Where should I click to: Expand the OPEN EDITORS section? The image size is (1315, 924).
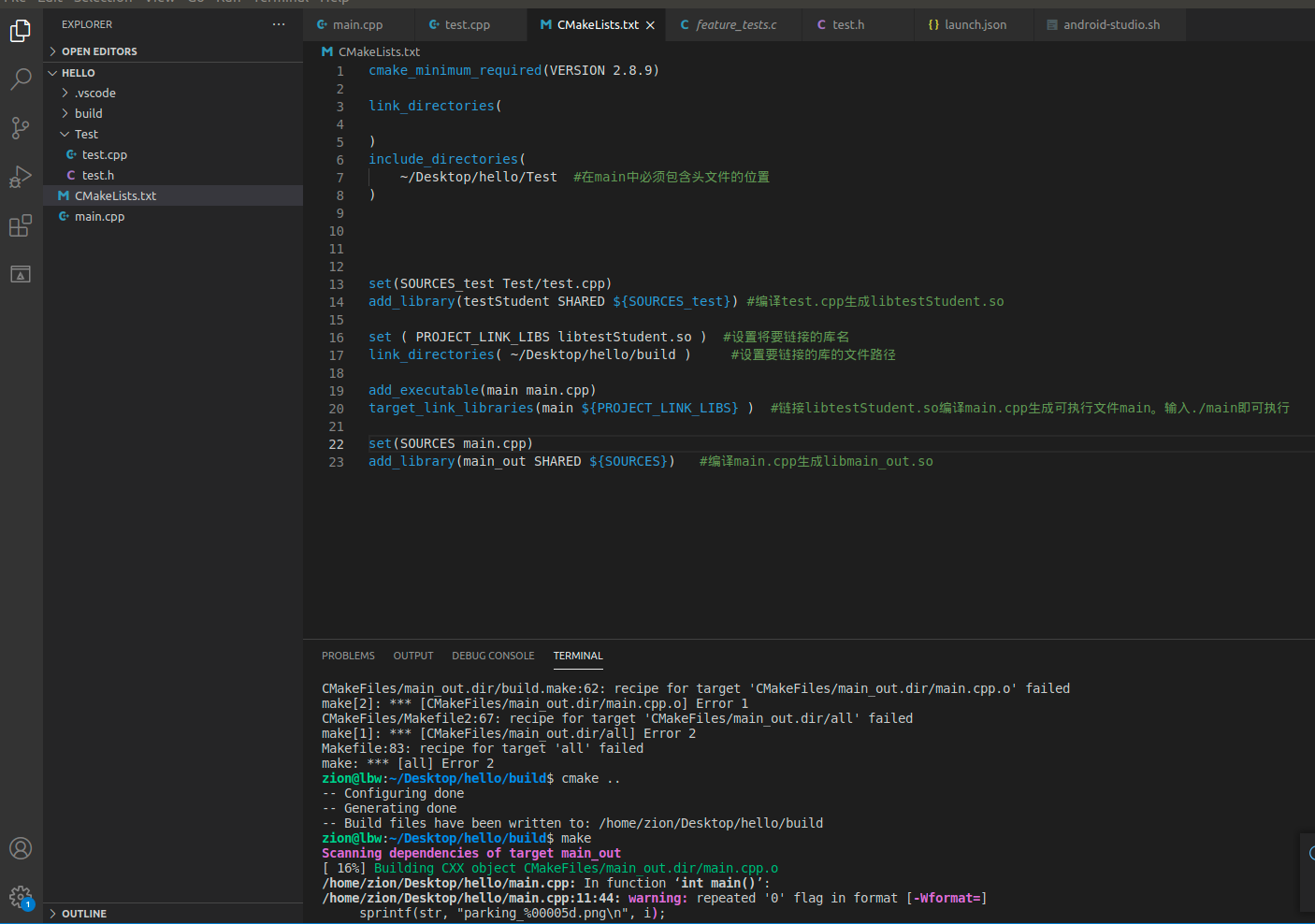click(173, 51)
